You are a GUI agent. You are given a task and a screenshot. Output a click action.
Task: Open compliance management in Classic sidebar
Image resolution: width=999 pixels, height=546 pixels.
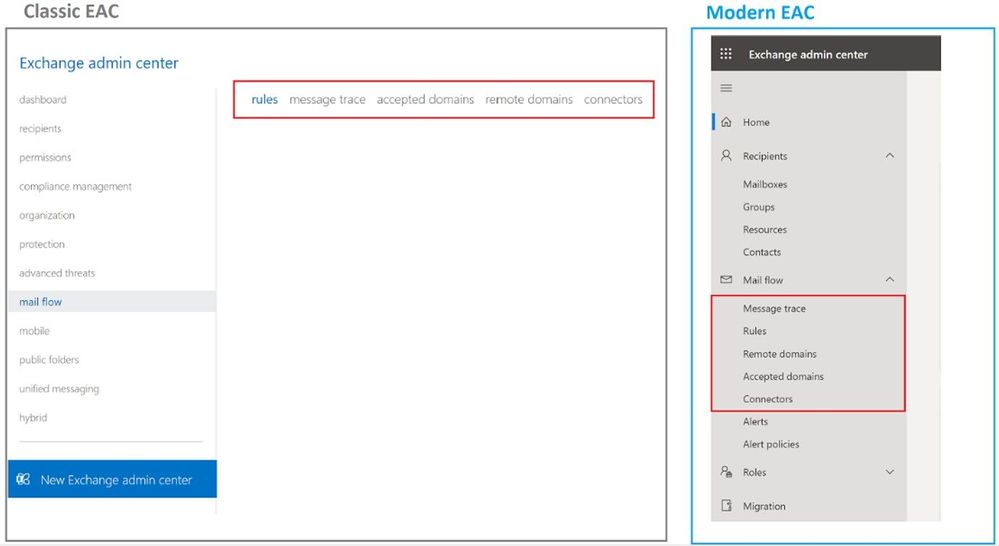[75, 186]
